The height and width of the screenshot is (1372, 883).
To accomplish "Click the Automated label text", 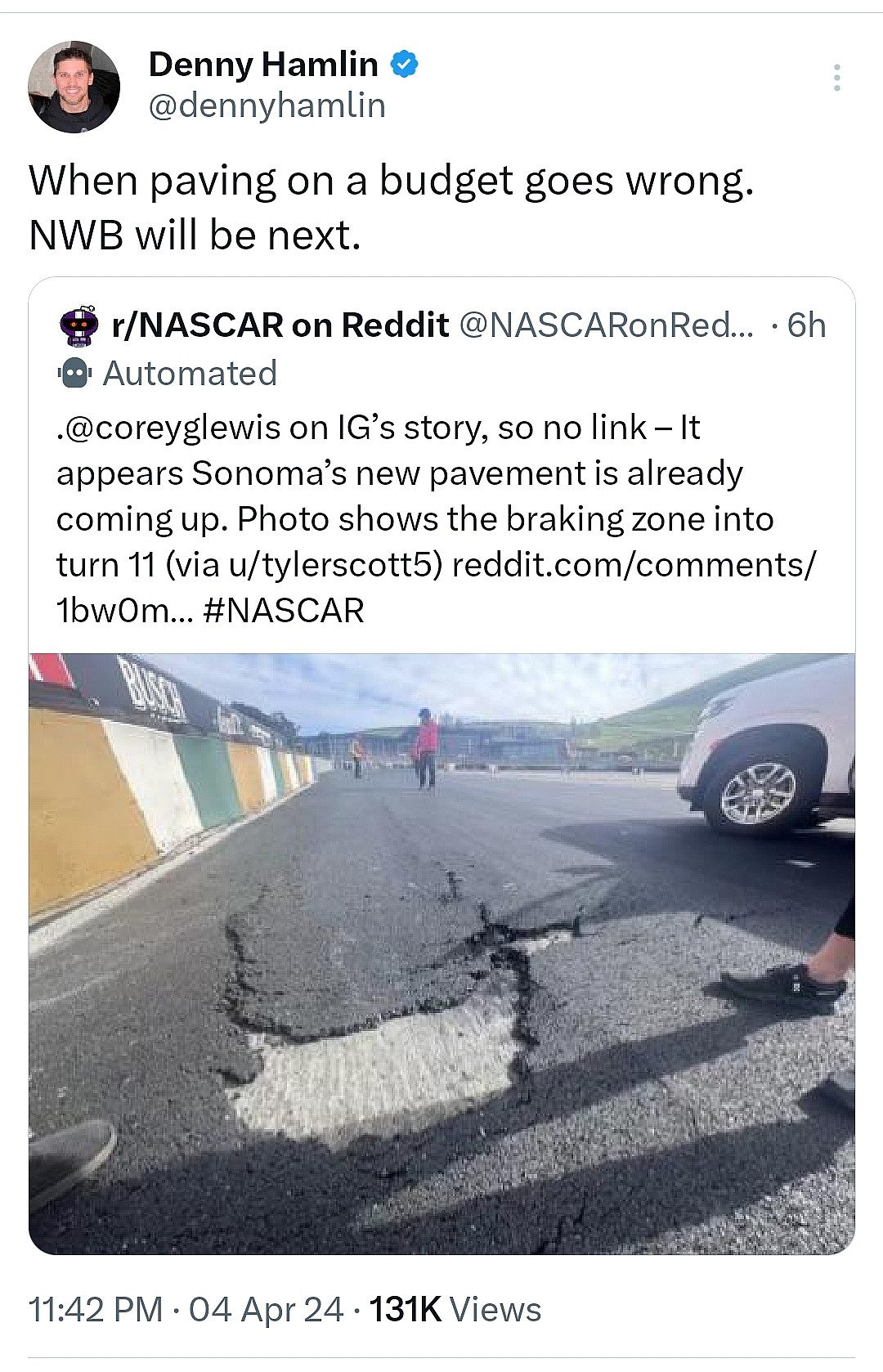I will pyautogui.click(x=190, y=374).
